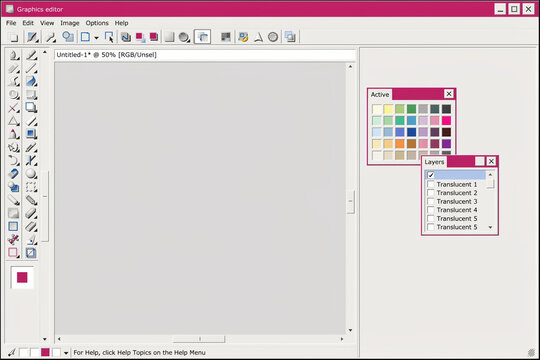
Task: Click the horizontal scrollbar thumb under canvas
Action: 199,339
